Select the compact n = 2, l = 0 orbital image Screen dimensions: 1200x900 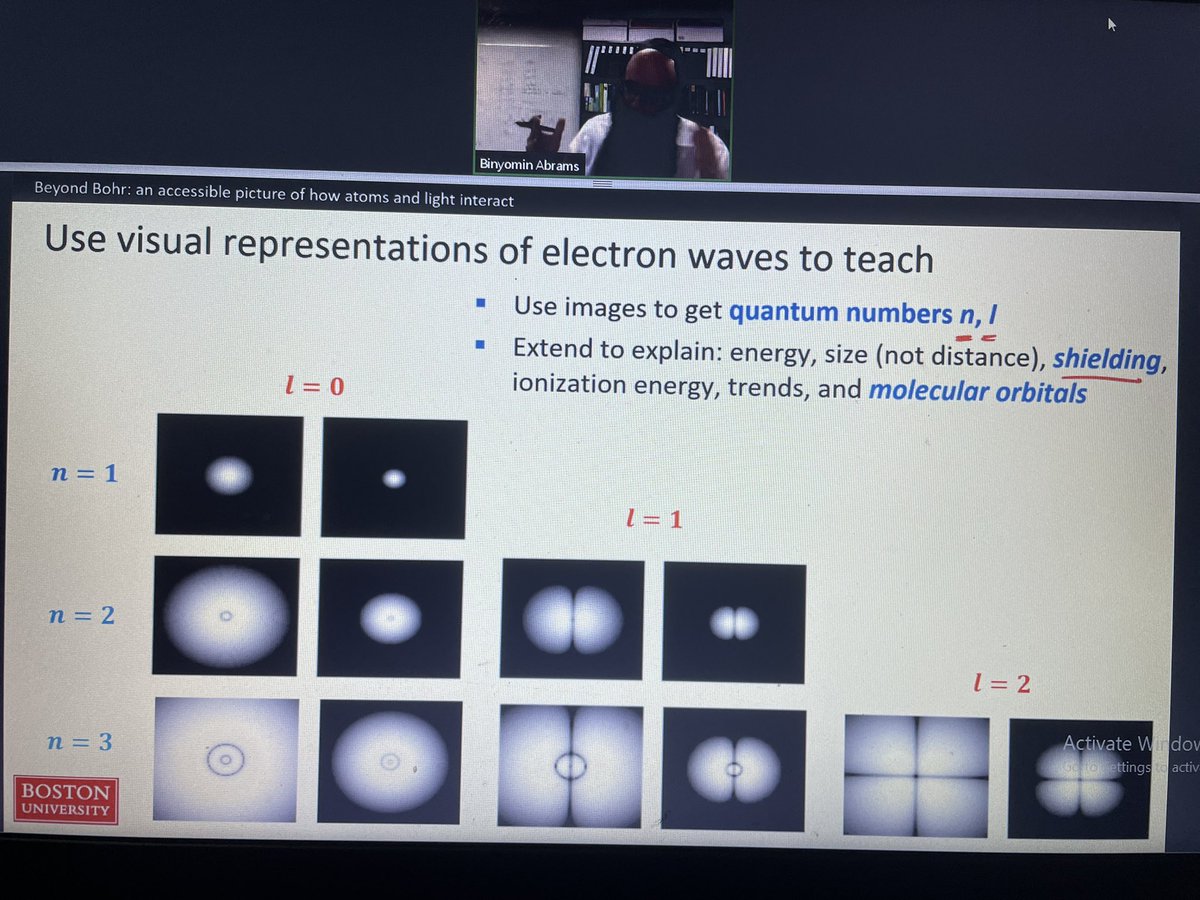pos(390,618)
